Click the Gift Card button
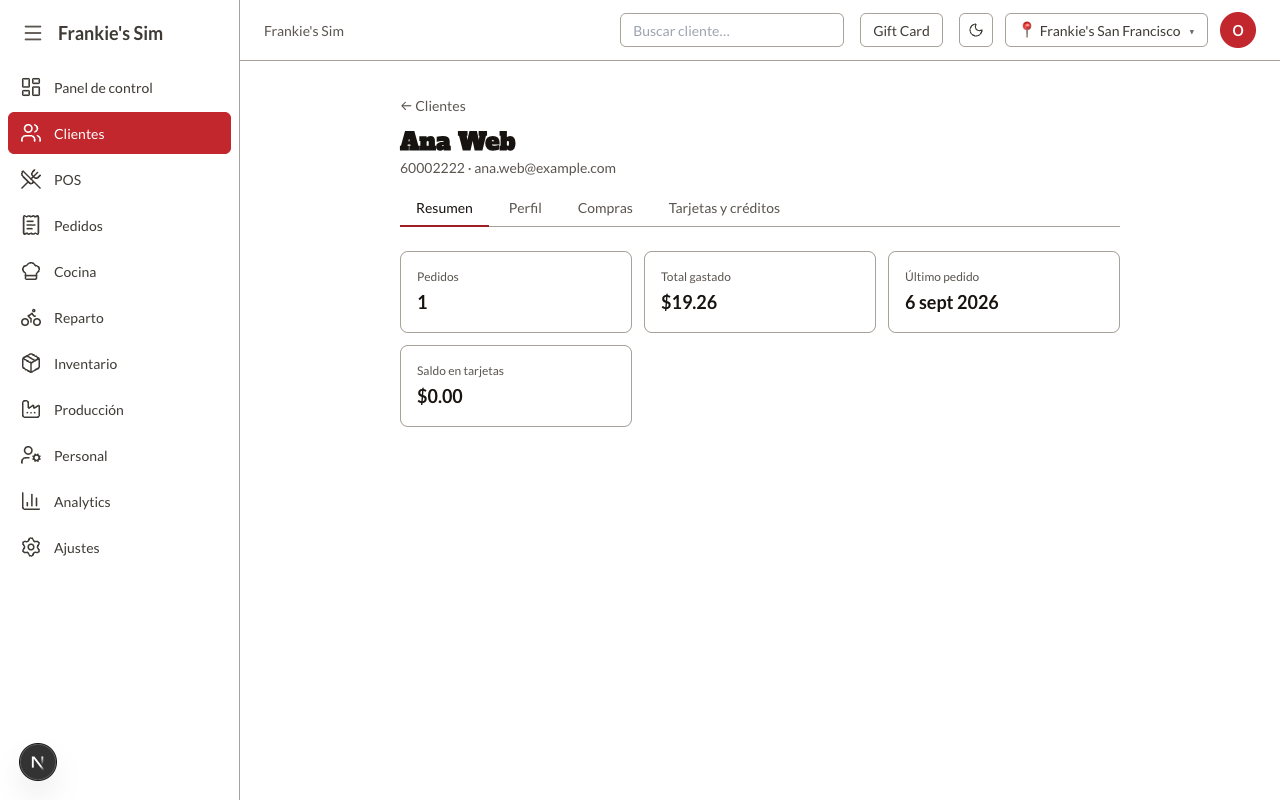 click(901, 30)
